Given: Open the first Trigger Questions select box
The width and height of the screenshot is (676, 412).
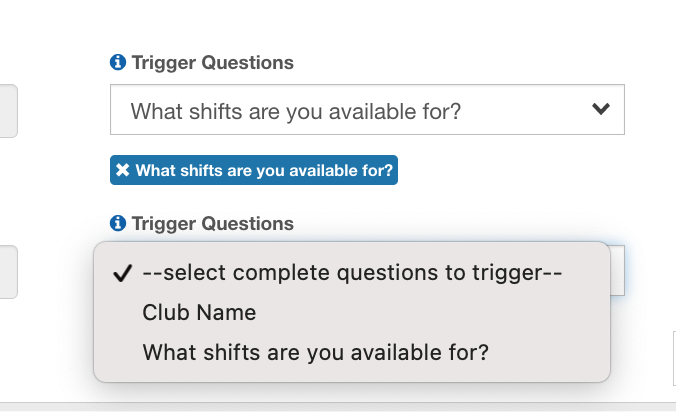Looking at the screenshot, I should [x=366, y=110].
